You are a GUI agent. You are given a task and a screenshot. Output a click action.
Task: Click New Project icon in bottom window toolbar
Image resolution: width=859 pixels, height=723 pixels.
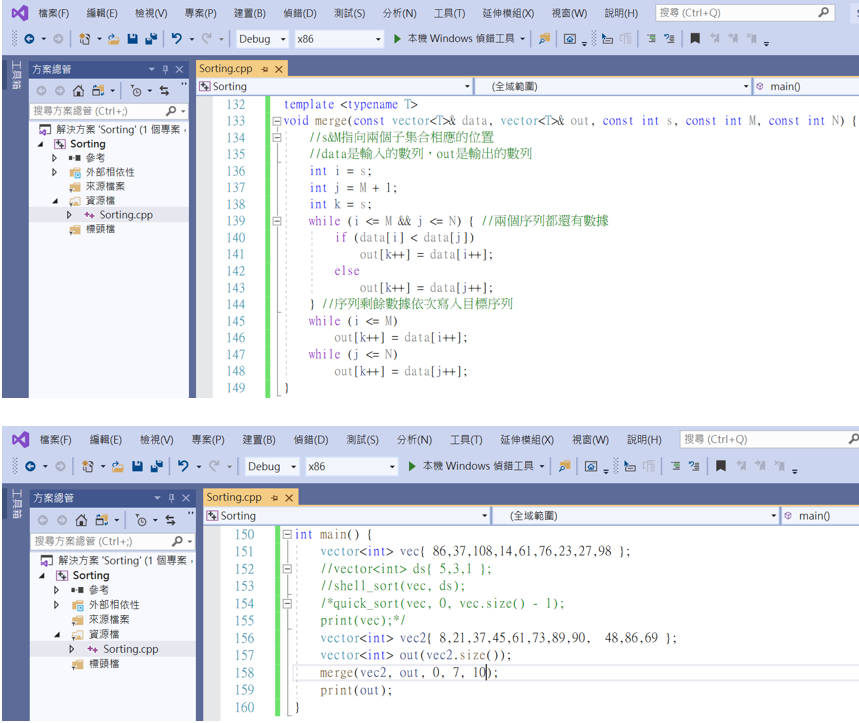(x=88, y=466)
